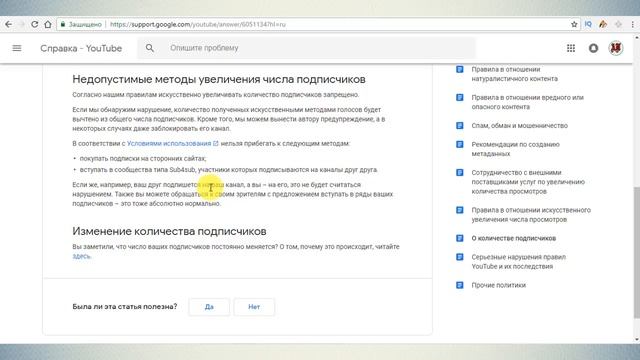The height and width of the screenshot is (360, 640).
Task: Open 'Правила в отношении искусственного увеличения числа просмотров'
Action: point(531,215)
